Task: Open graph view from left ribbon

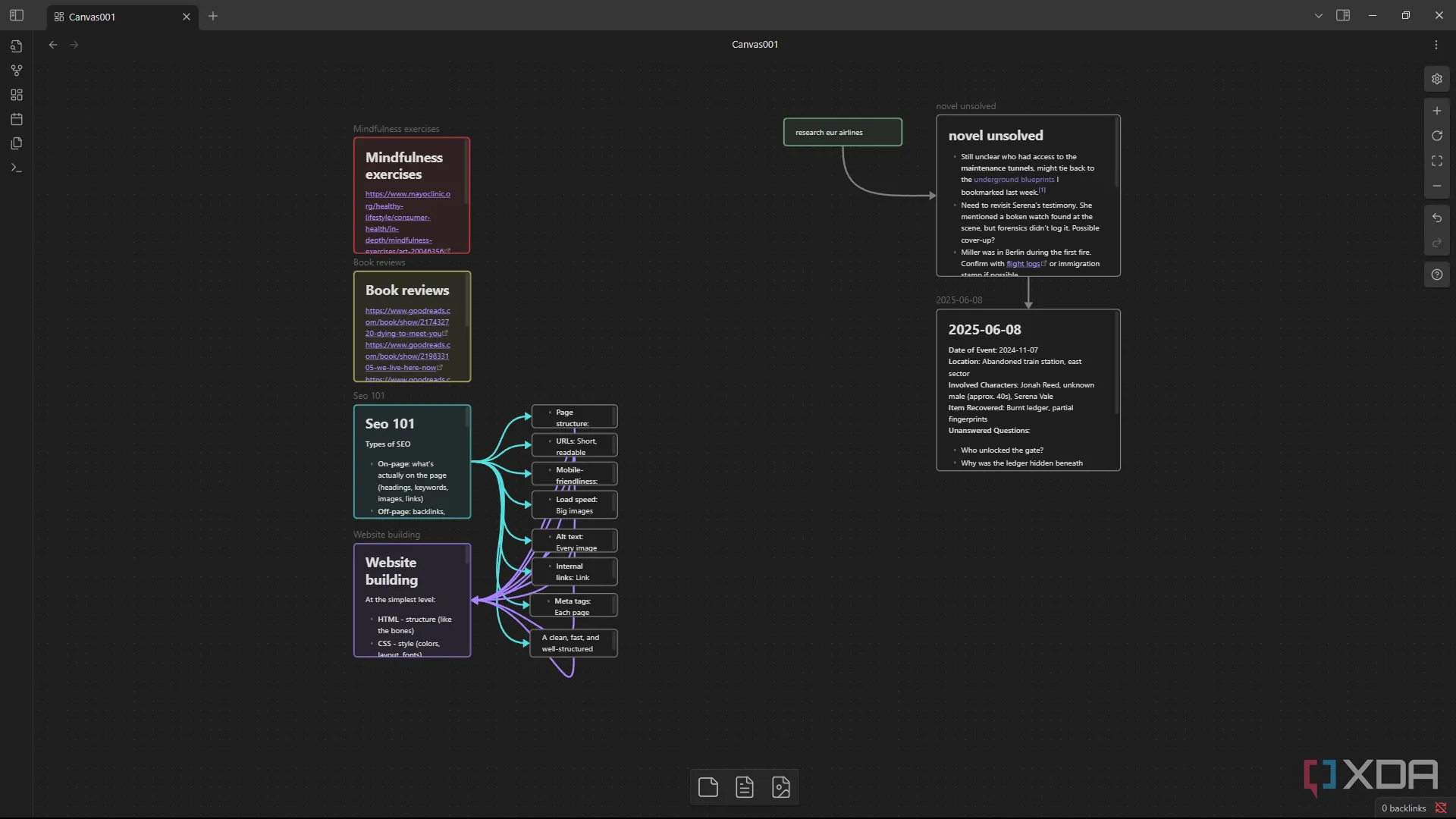Action: pos(17,71)
